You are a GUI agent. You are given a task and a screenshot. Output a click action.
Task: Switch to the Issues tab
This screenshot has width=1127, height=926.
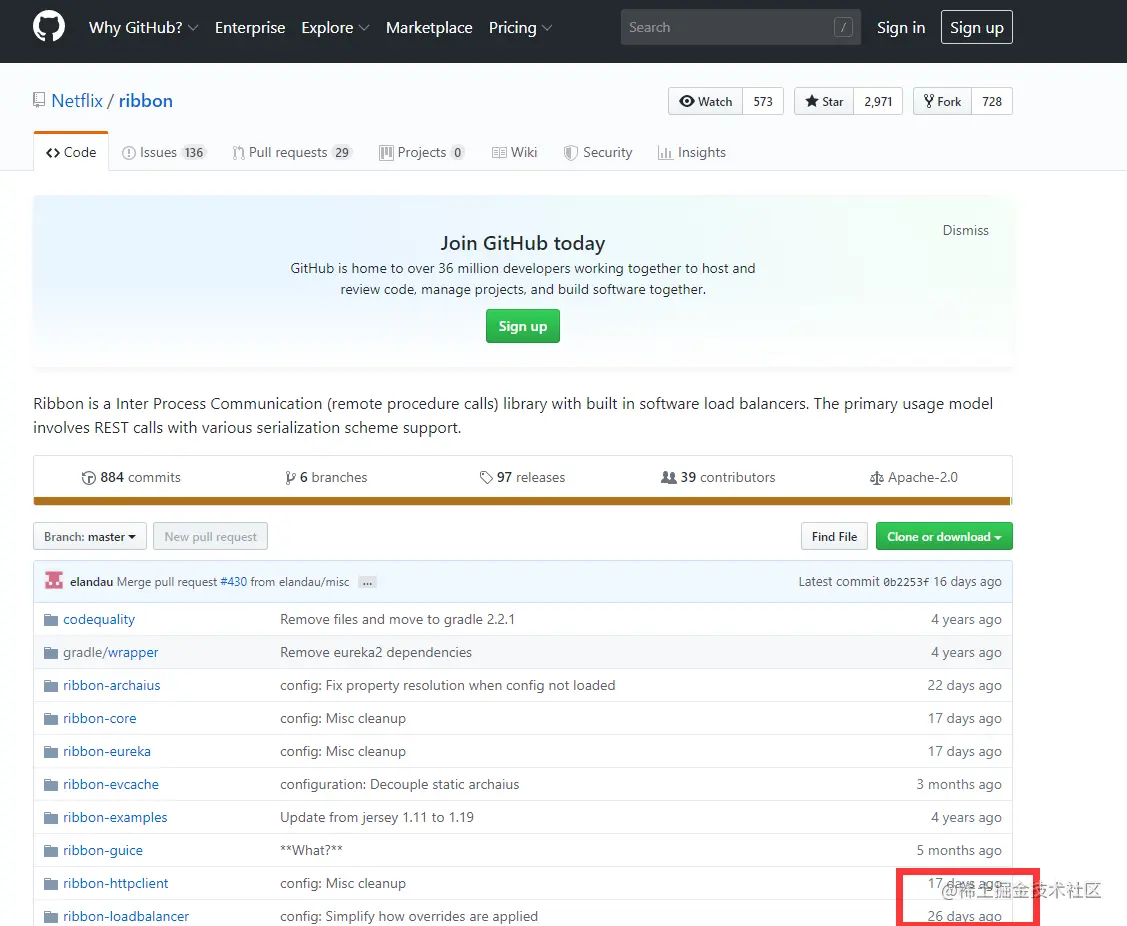(164, 152)
